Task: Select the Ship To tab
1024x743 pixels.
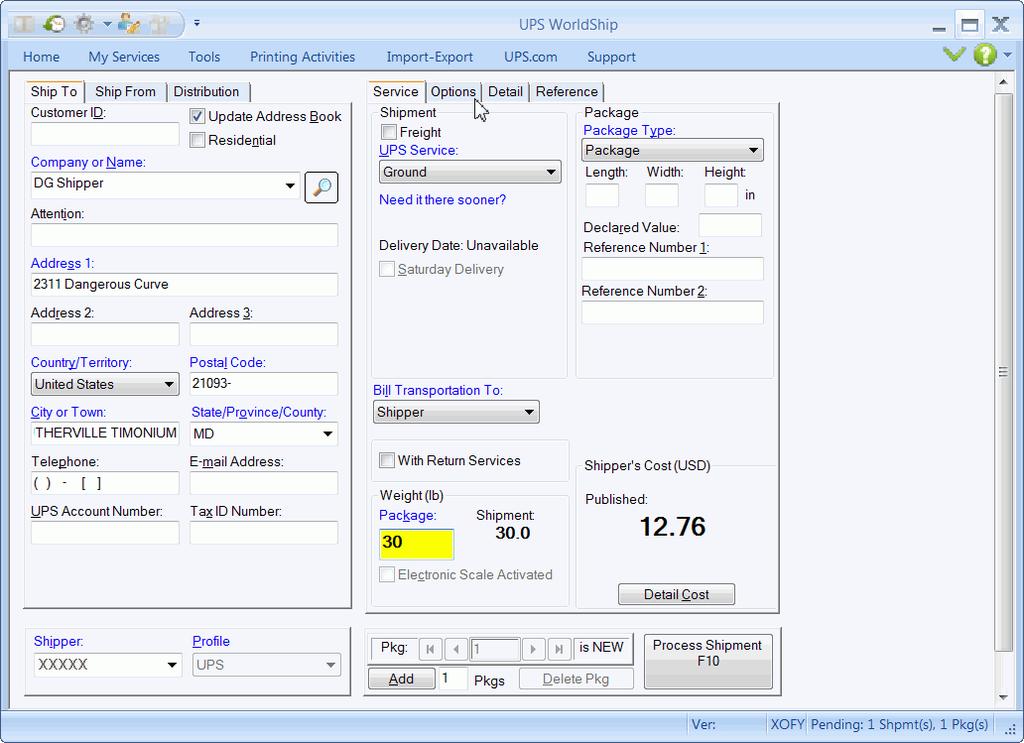Action: click(x=54, y=91)
